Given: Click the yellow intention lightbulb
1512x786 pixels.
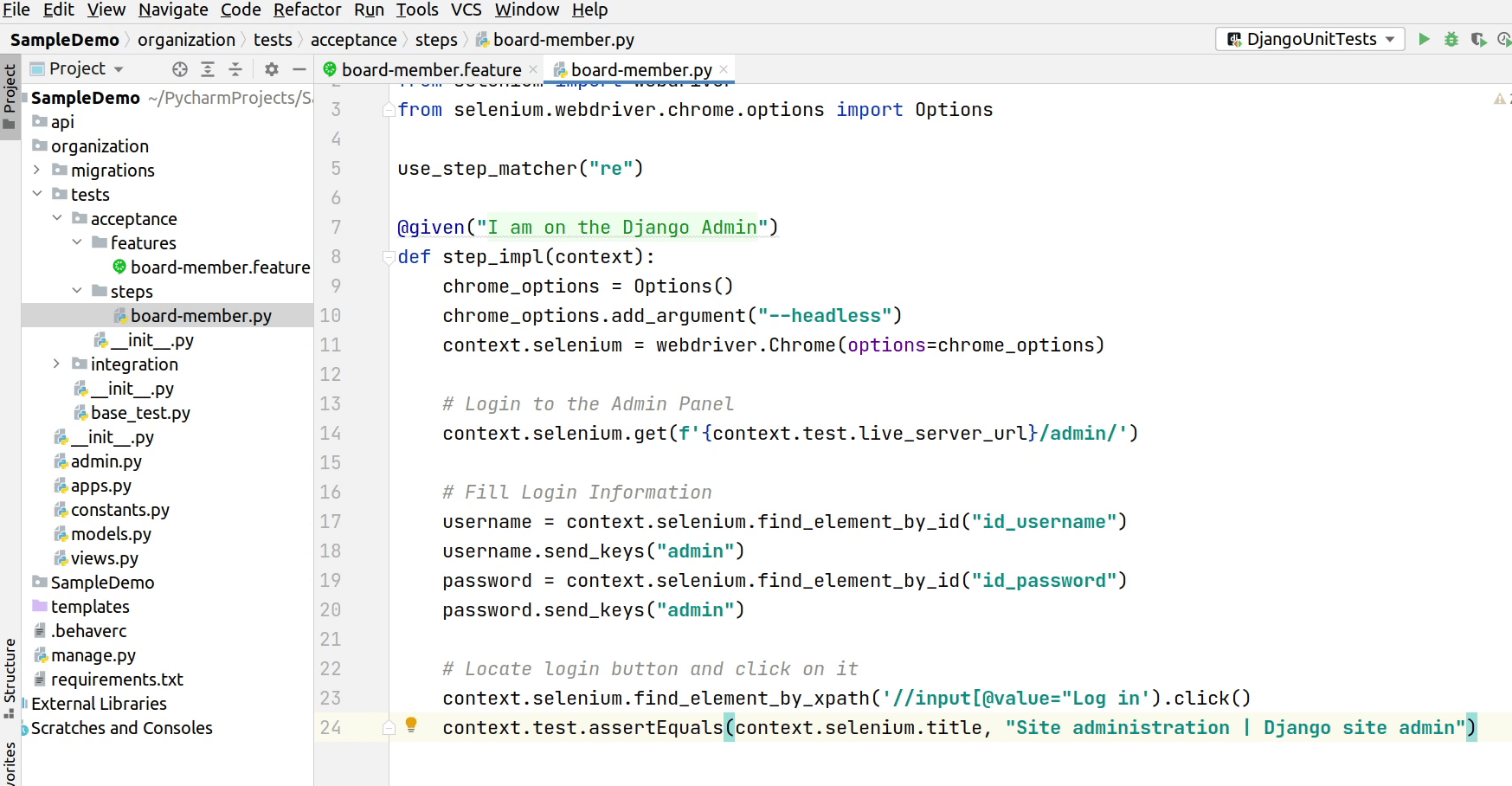Looking at the screenshot, I should [x=411, y=725].
